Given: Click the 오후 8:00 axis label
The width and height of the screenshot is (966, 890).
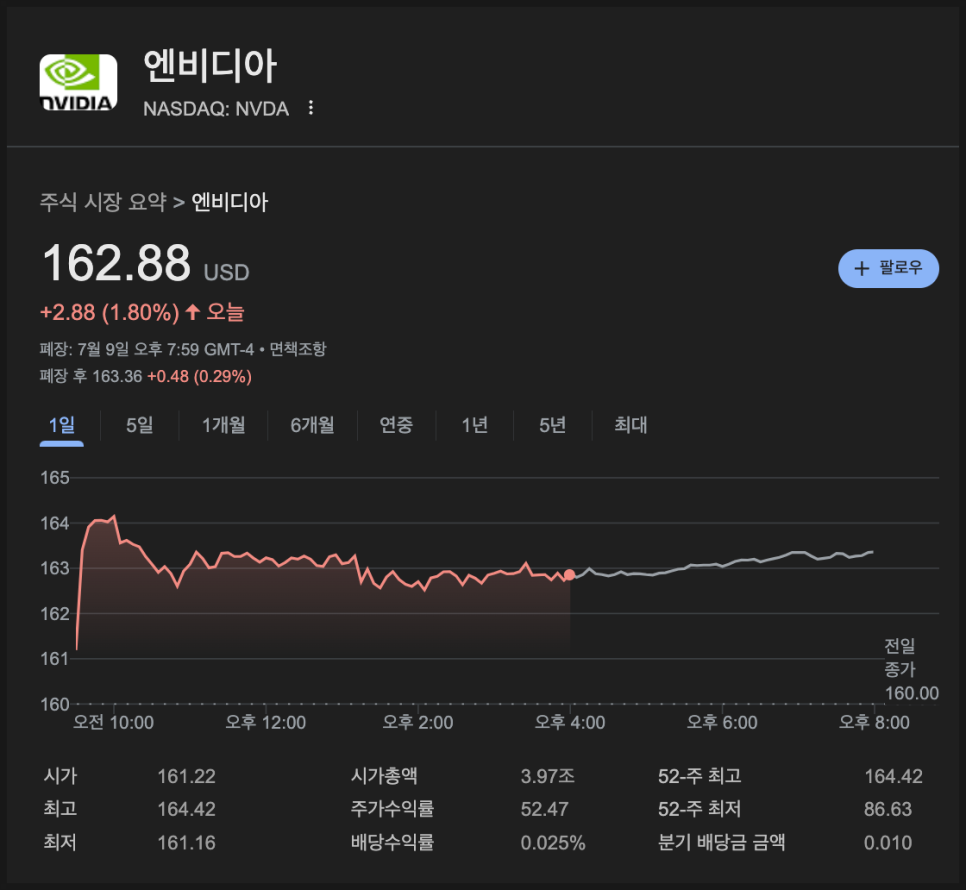Looking at the screenshot, I should pyautogui.click(x=874, y=722).
